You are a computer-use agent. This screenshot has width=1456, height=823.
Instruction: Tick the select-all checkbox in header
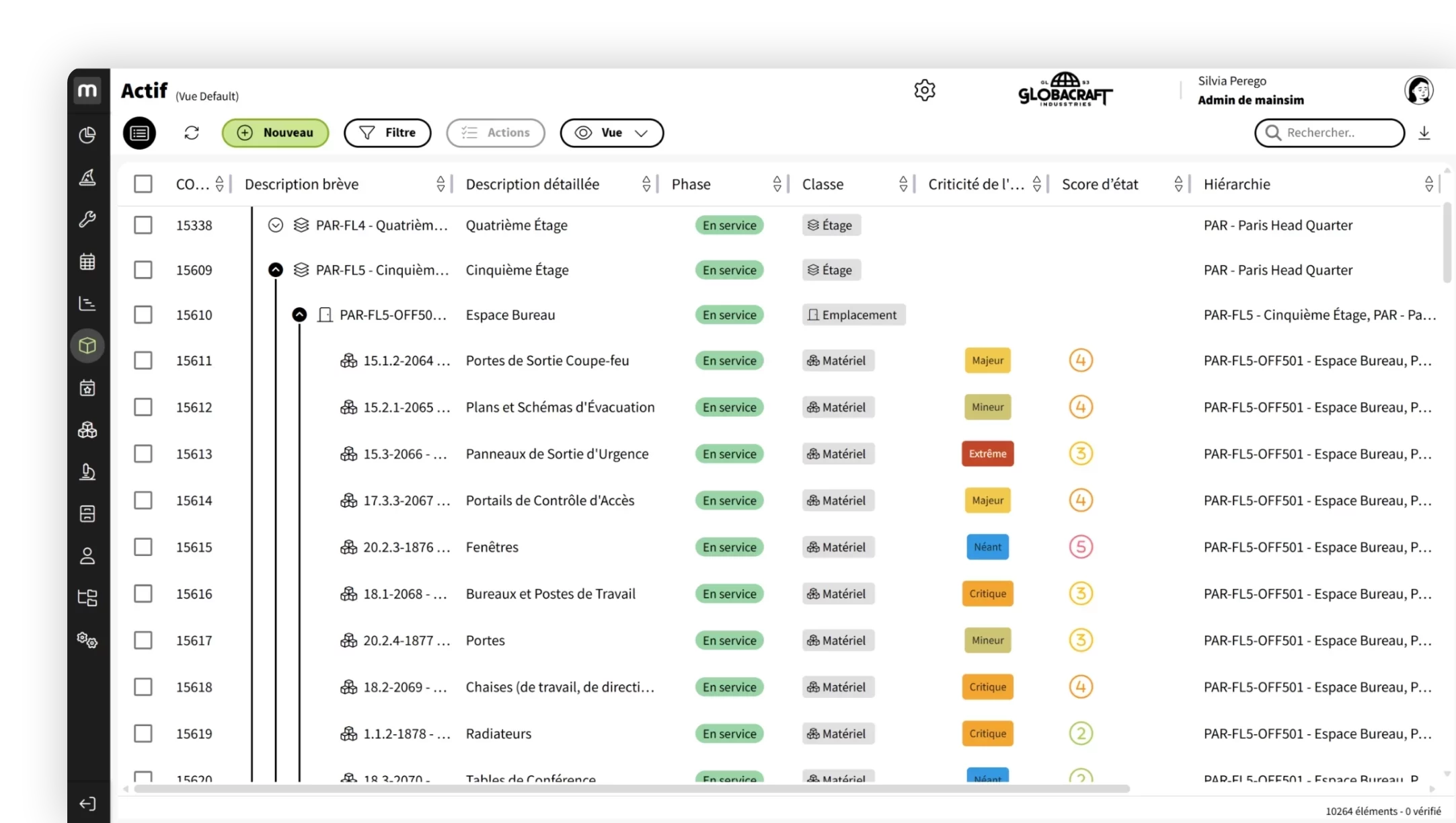click(143, 184)
